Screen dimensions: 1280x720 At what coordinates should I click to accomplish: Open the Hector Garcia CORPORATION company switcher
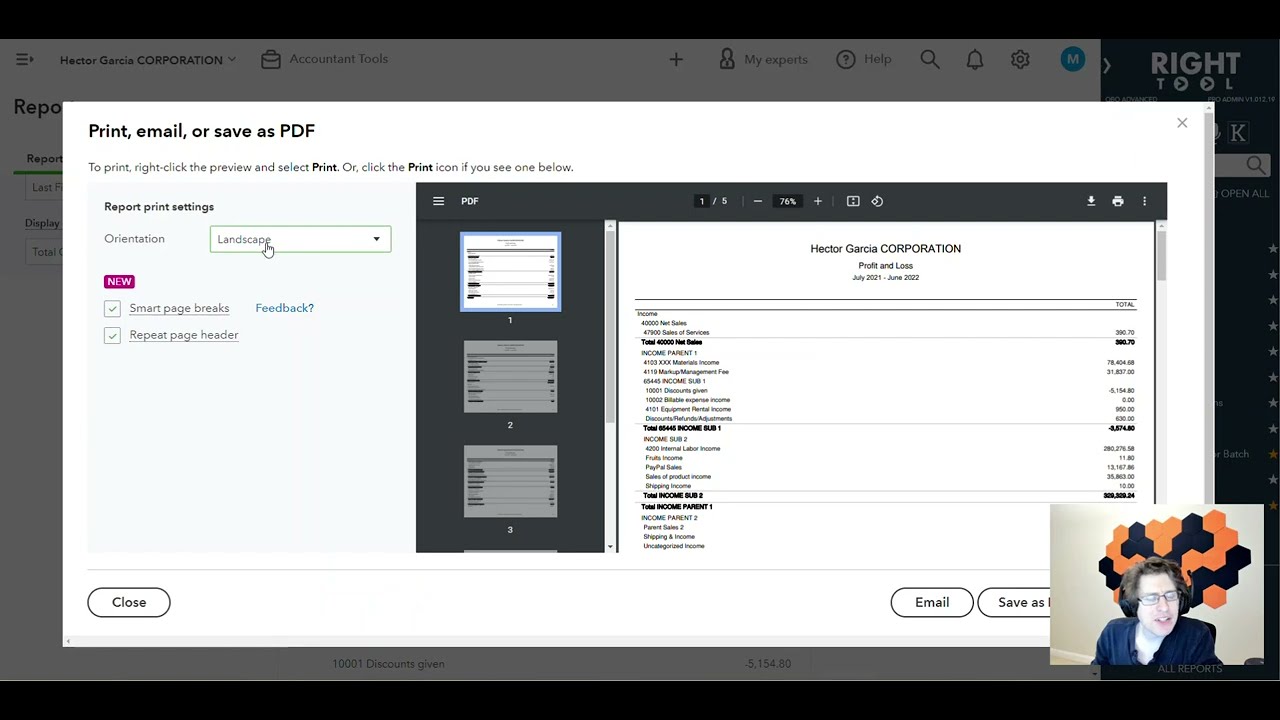(148, 60)
